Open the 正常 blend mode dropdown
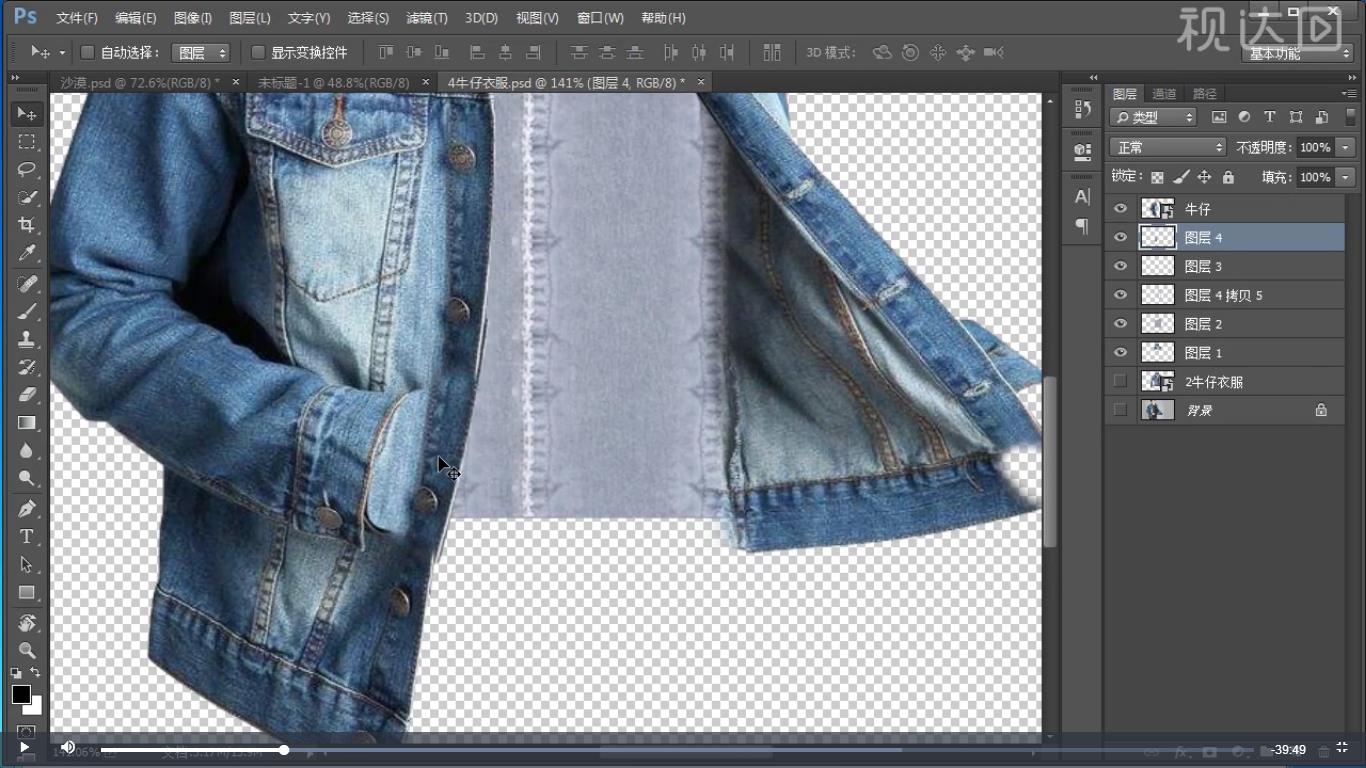1366x768 pixels. point(1167,147)
